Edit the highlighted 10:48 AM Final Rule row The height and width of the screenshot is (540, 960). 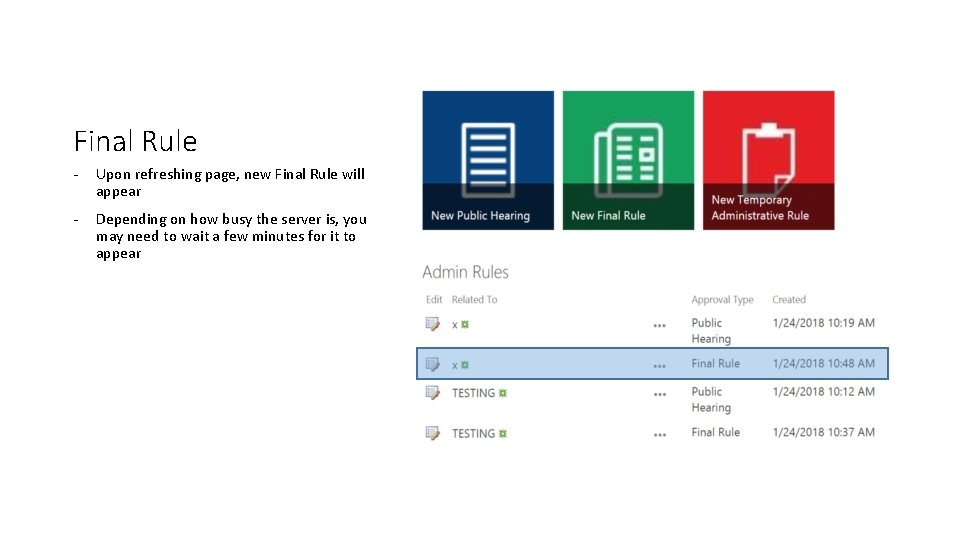(x=432, y=364)
